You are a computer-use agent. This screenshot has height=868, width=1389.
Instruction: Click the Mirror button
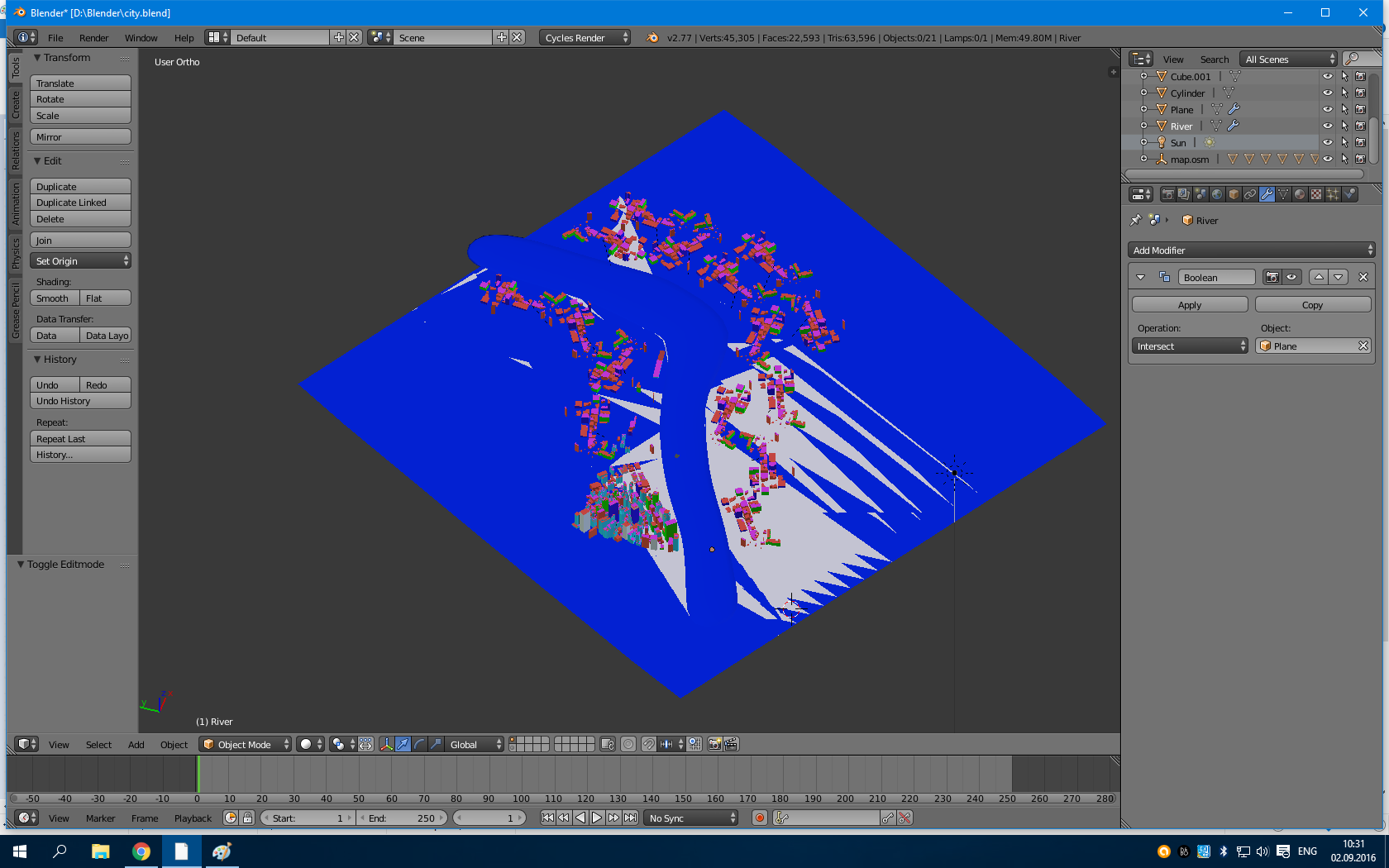click(x=80, y=136)
